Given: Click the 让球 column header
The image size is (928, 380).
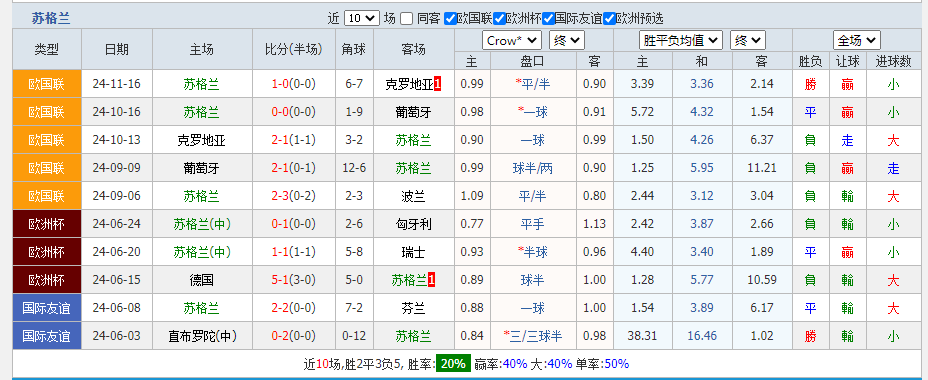Looking at the screenshot, I should click(x=847, y=61).
